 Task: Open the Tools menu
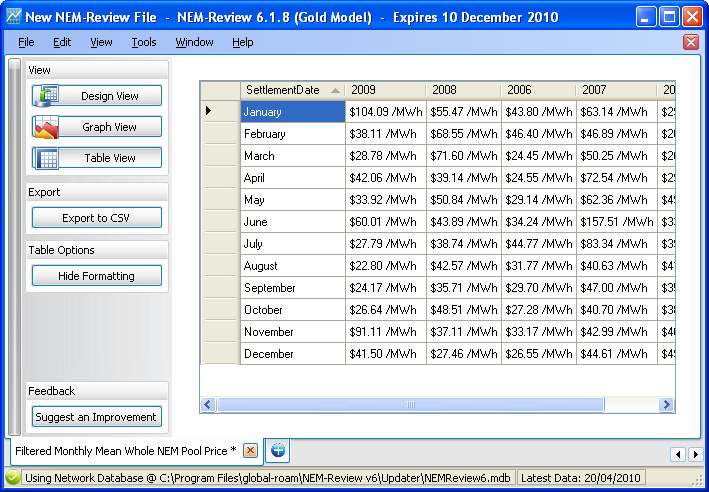click(x=144, y=42)
